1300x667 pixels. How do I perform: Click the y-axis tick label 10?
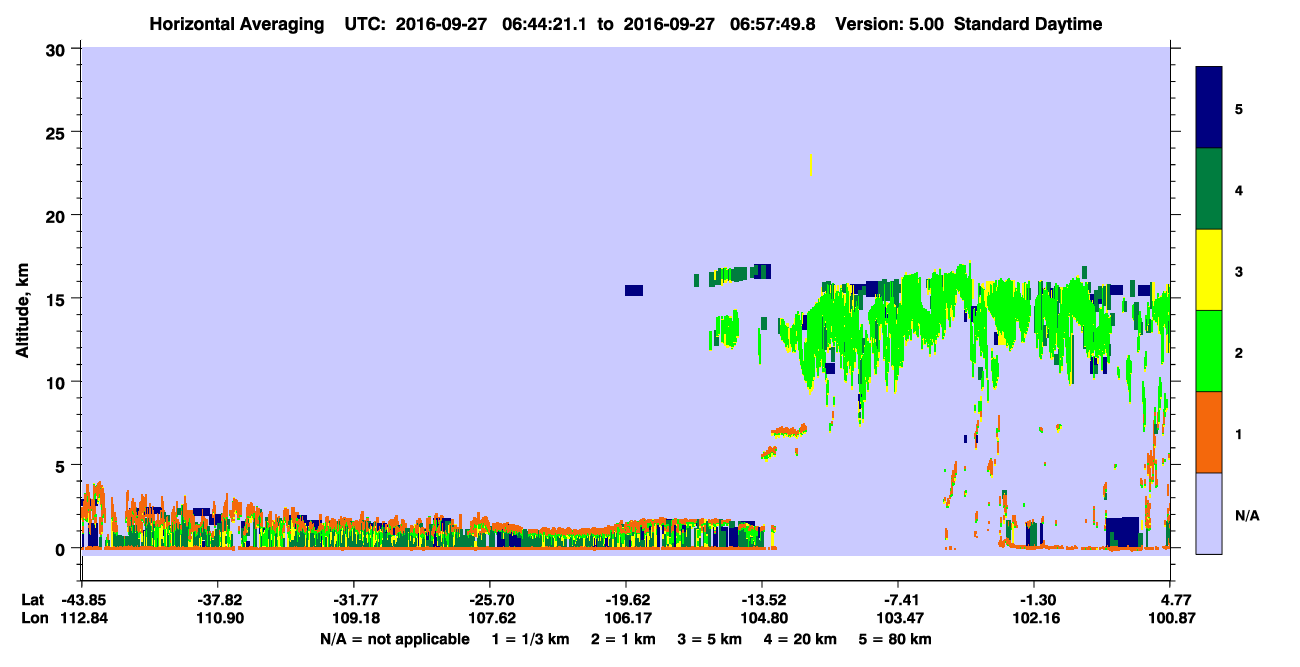[58, 382]
